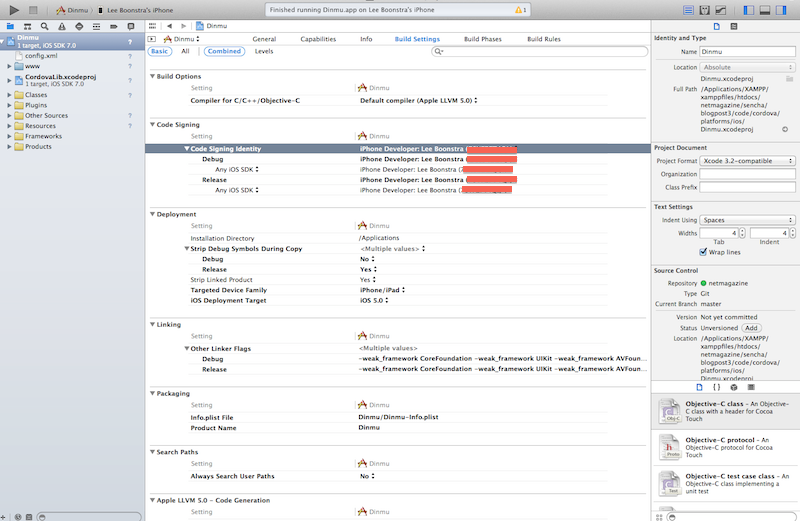This screenshot has width=800, height=521.
Task: Reveal full path in Finder arrow
Action: click(x=785, y=129)
